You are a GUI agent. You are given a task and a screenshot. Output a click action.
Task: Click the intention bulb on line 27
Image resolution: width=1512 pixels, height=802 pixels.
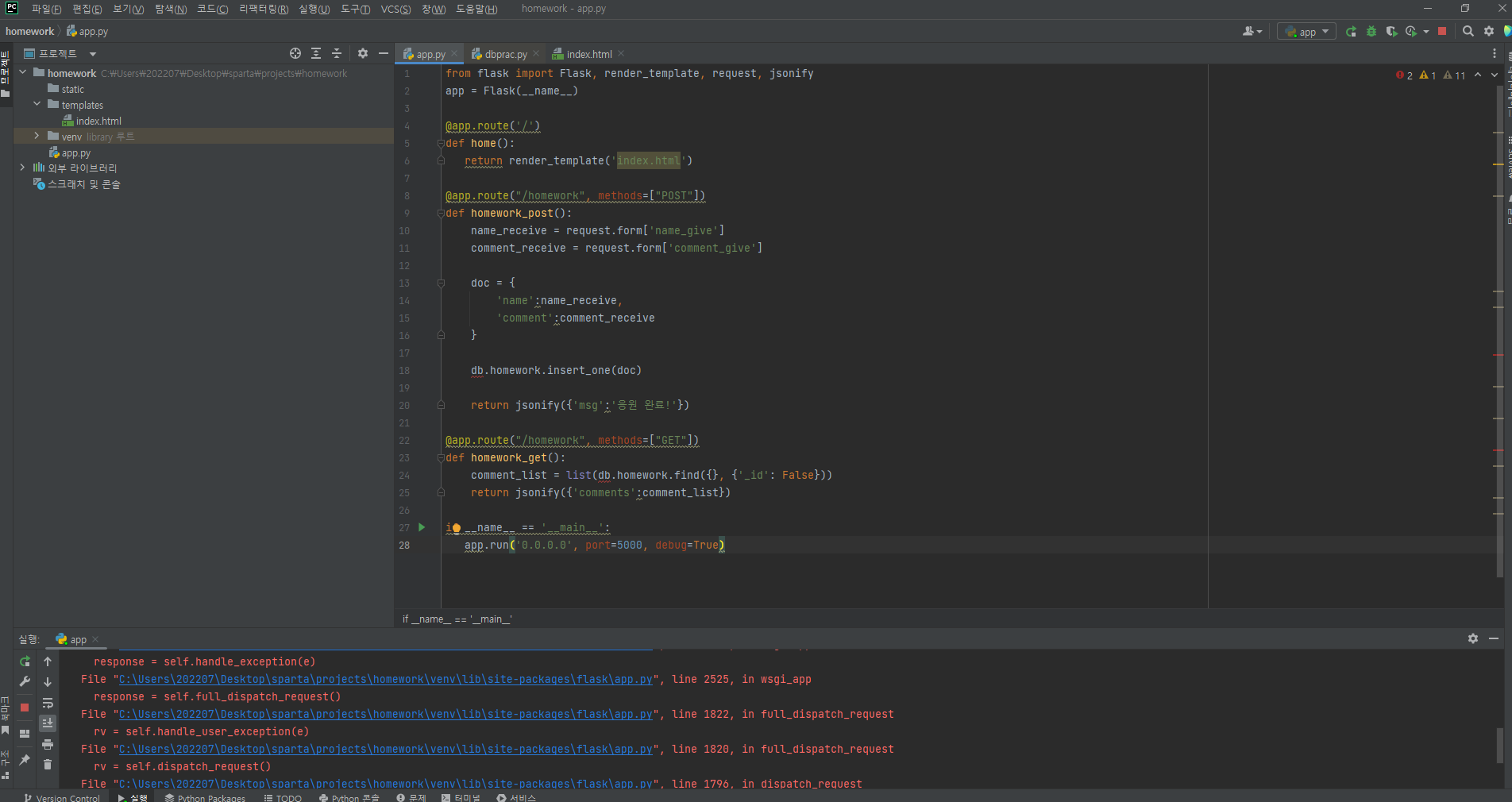coord(456,527)
